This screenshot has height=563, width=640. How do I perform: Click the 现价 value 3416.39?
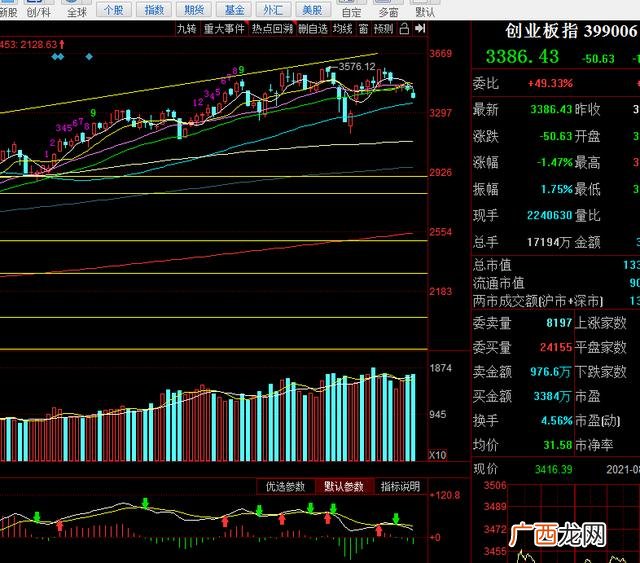click(x=553, y=470)
